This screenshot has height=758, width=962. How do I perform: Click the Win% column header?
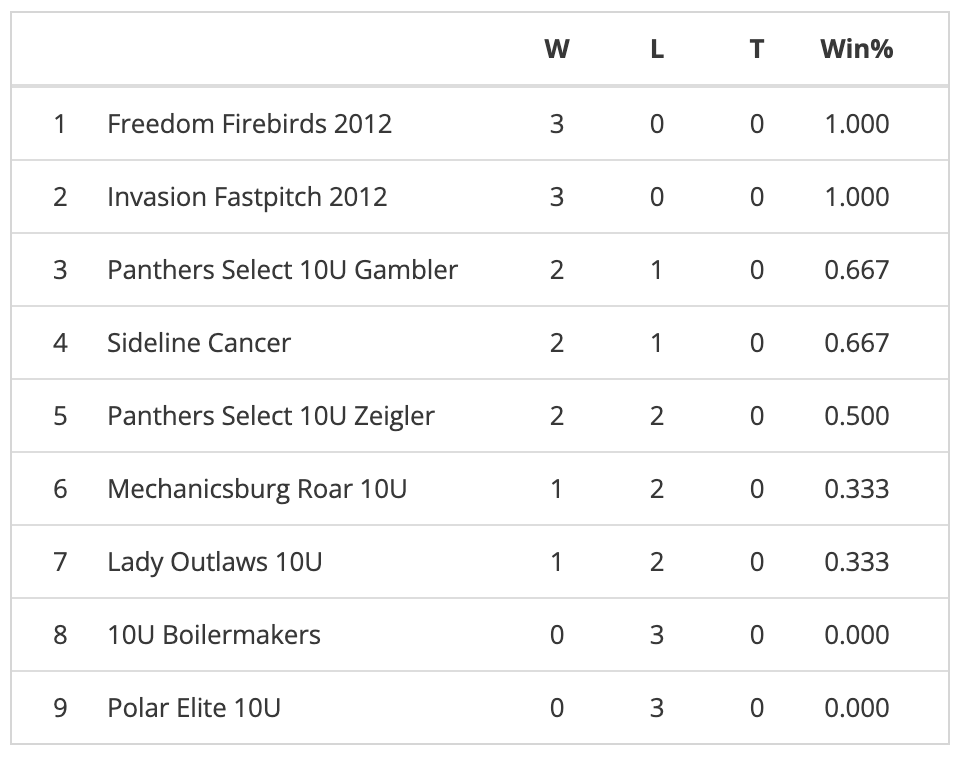click(x=856, y=48)
